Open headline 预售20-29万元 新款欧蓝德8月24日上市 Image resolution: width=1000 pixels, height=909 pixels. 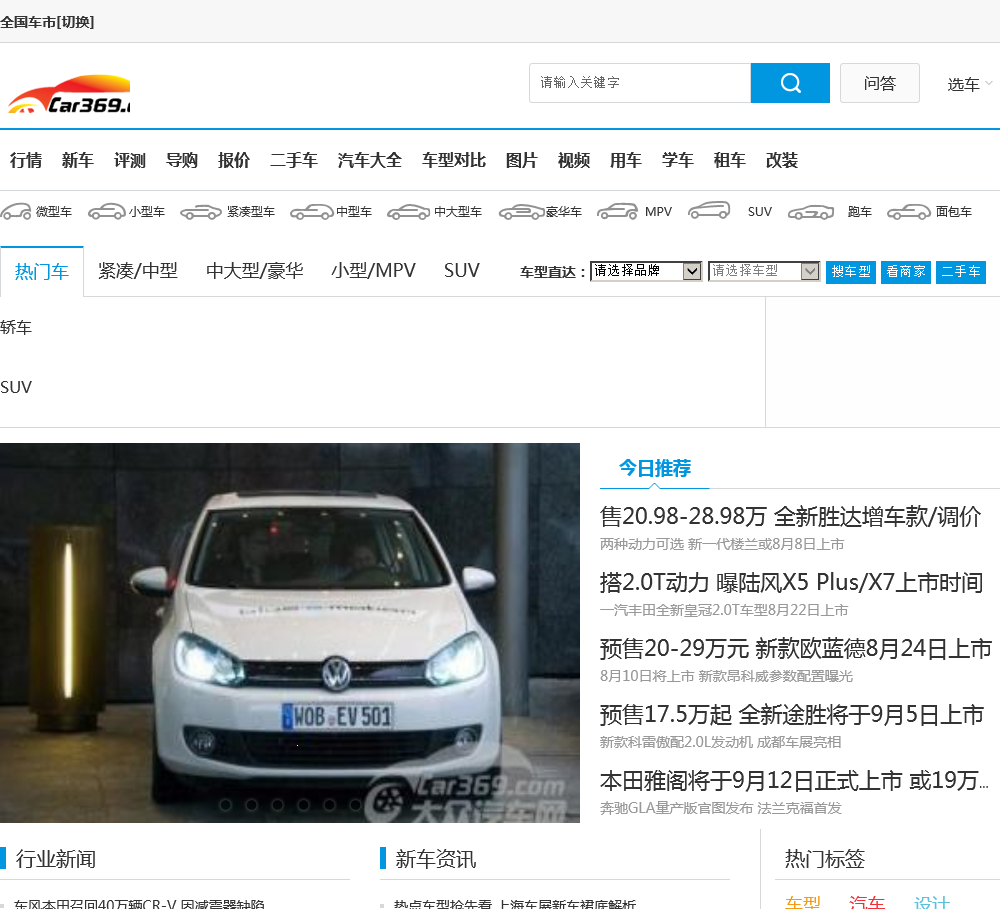coord(796,649)
